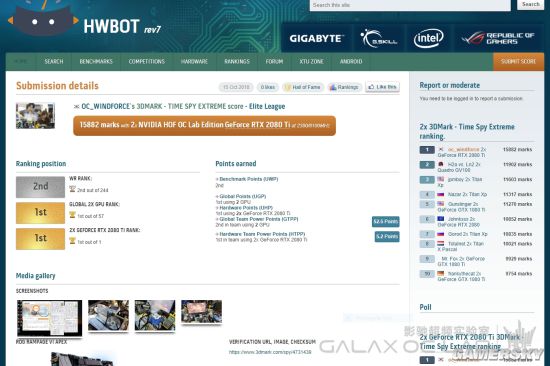Open the Hall of Fame badge
The width and height of the screenshot is (550, 366).
point(303,87)
